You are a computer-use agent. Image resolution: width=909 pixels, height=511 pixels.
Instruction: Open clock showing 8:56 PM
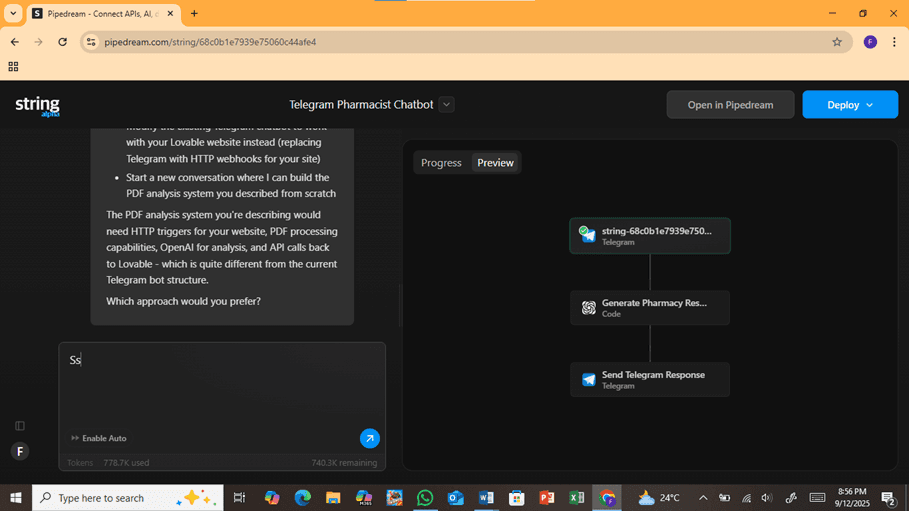click(x=852, y=498)
